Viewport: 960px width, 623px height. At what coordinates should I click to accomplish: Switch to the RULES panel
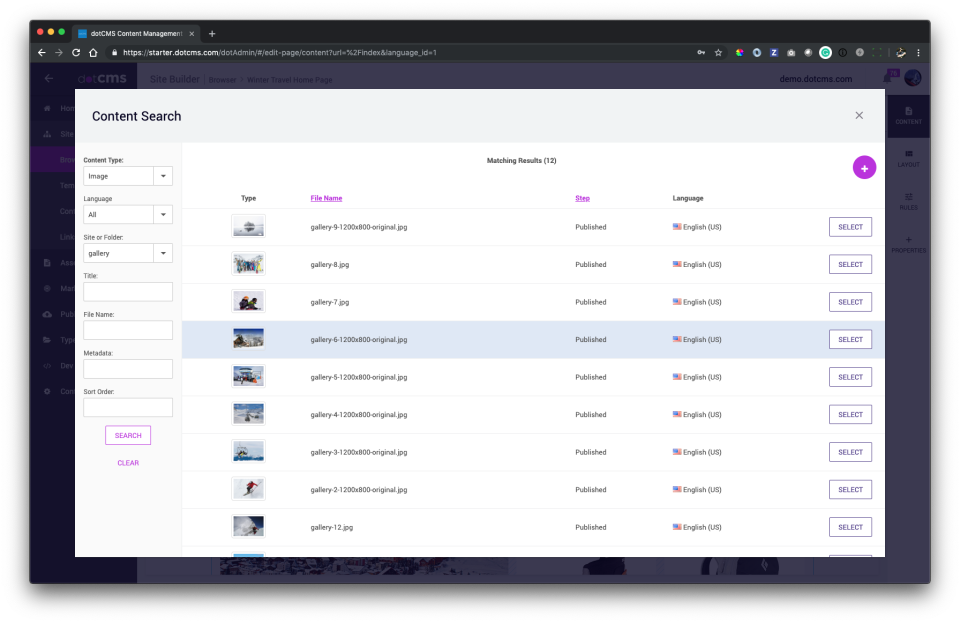tap(908, 201)
